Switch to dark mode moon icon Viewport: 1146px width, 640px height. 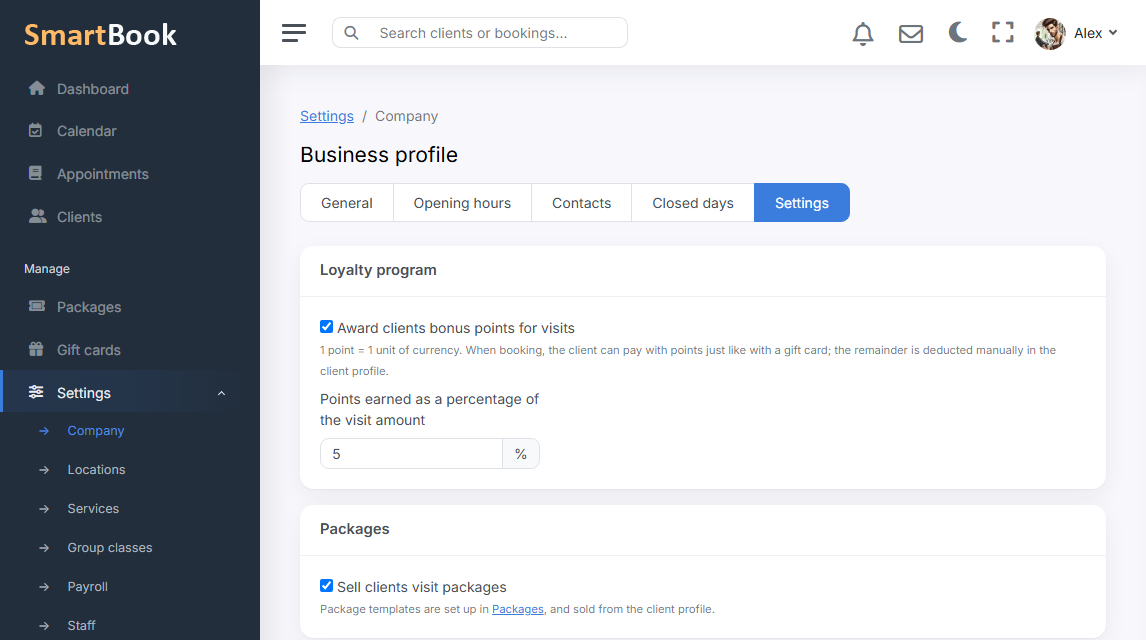pos(957,32)
